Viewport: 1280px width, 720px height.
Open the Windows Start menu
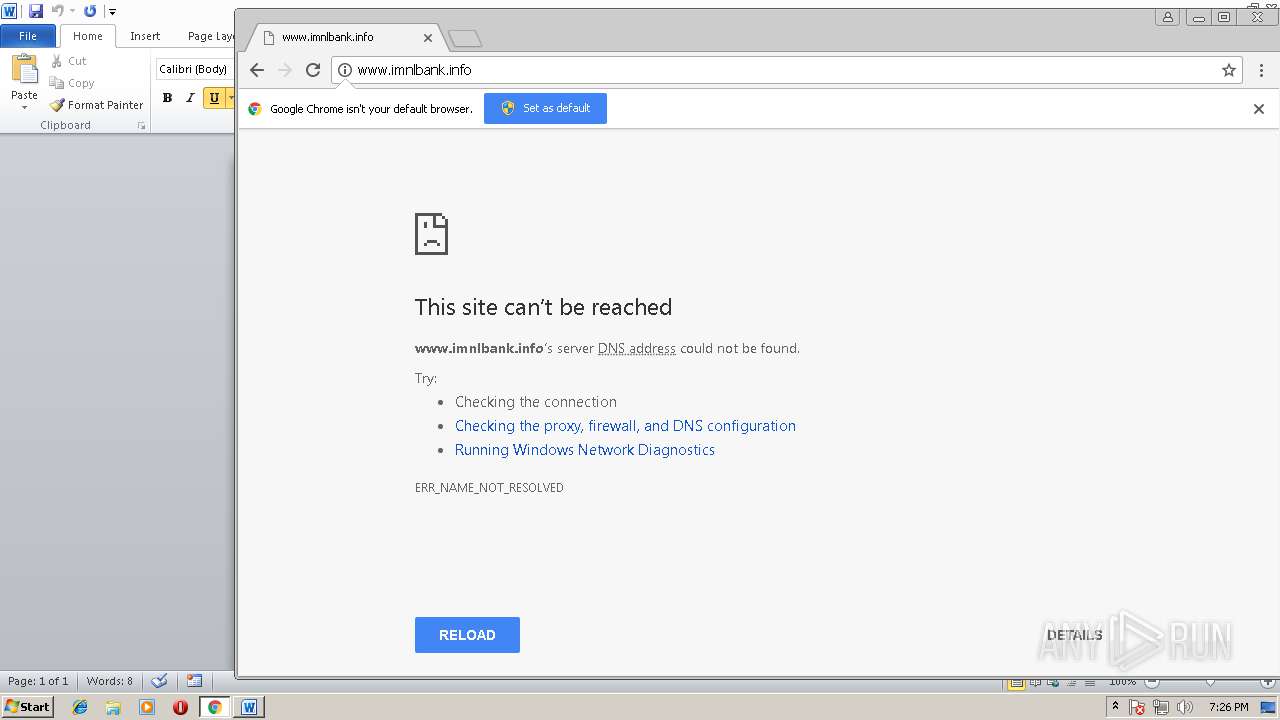[27, 707]
